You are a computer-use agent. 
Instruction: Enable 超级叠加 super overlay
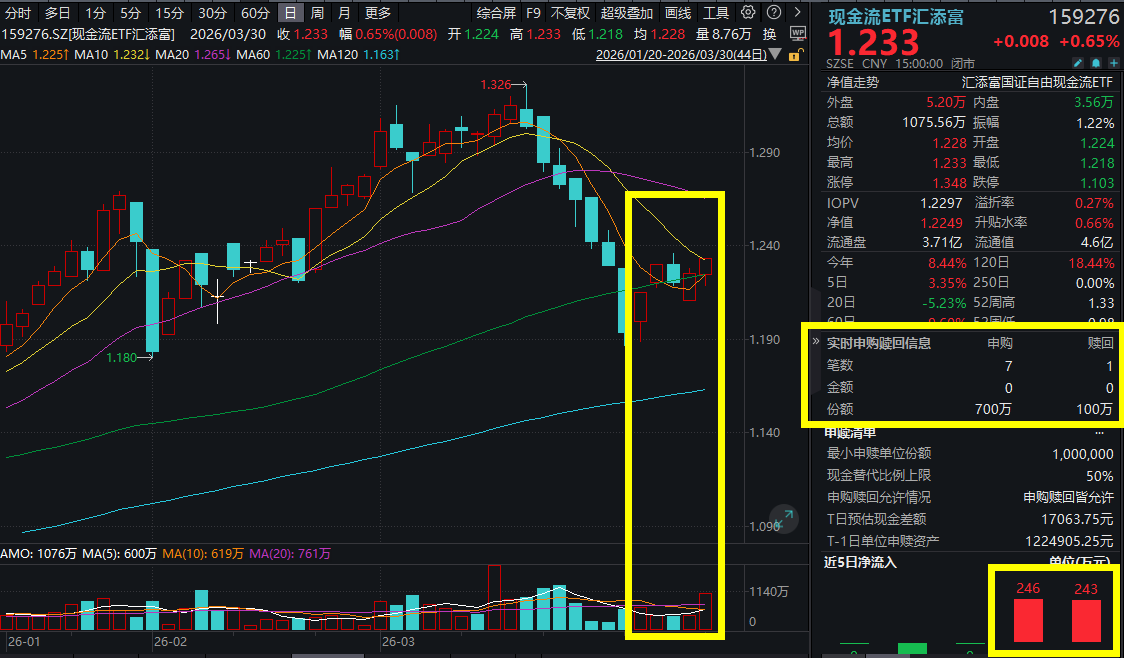[628, 12]
